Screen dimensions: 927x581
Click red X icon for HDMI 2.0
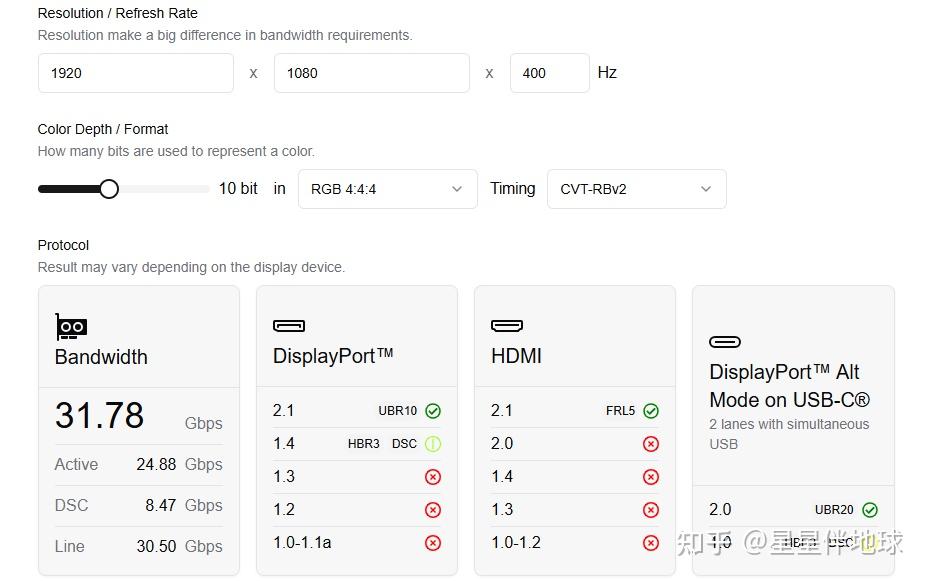point(651,444)
